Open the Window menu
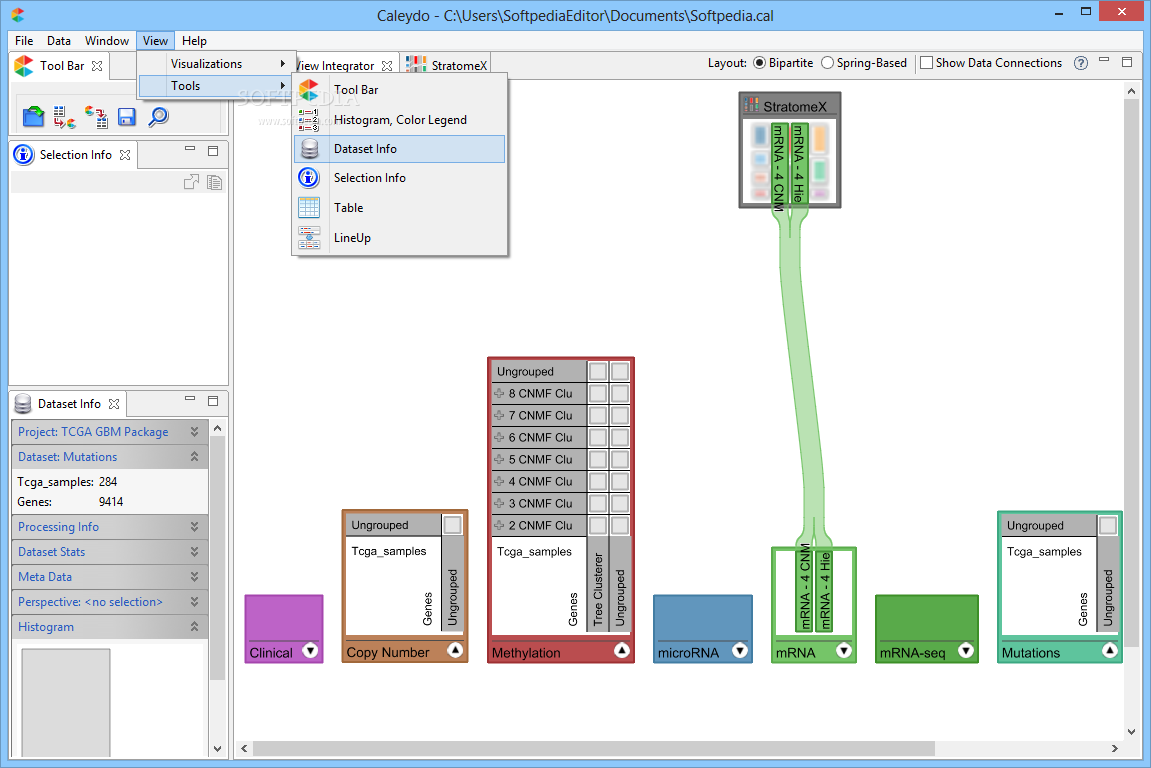The image size is (1151, 768). coord(106,41)
